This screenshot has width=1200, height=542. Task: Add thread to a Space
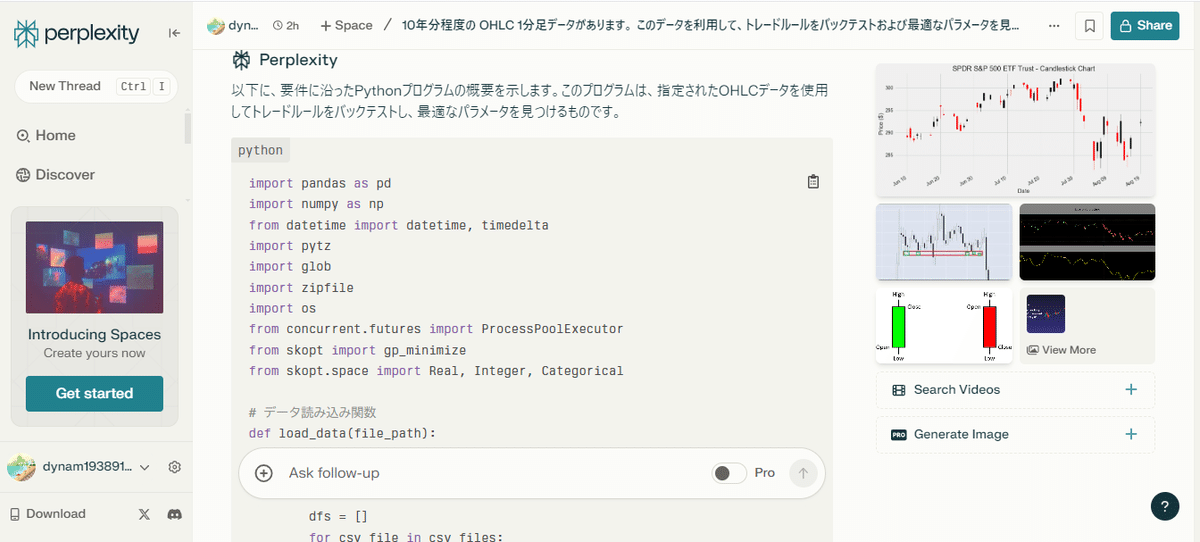pos(346,26)
